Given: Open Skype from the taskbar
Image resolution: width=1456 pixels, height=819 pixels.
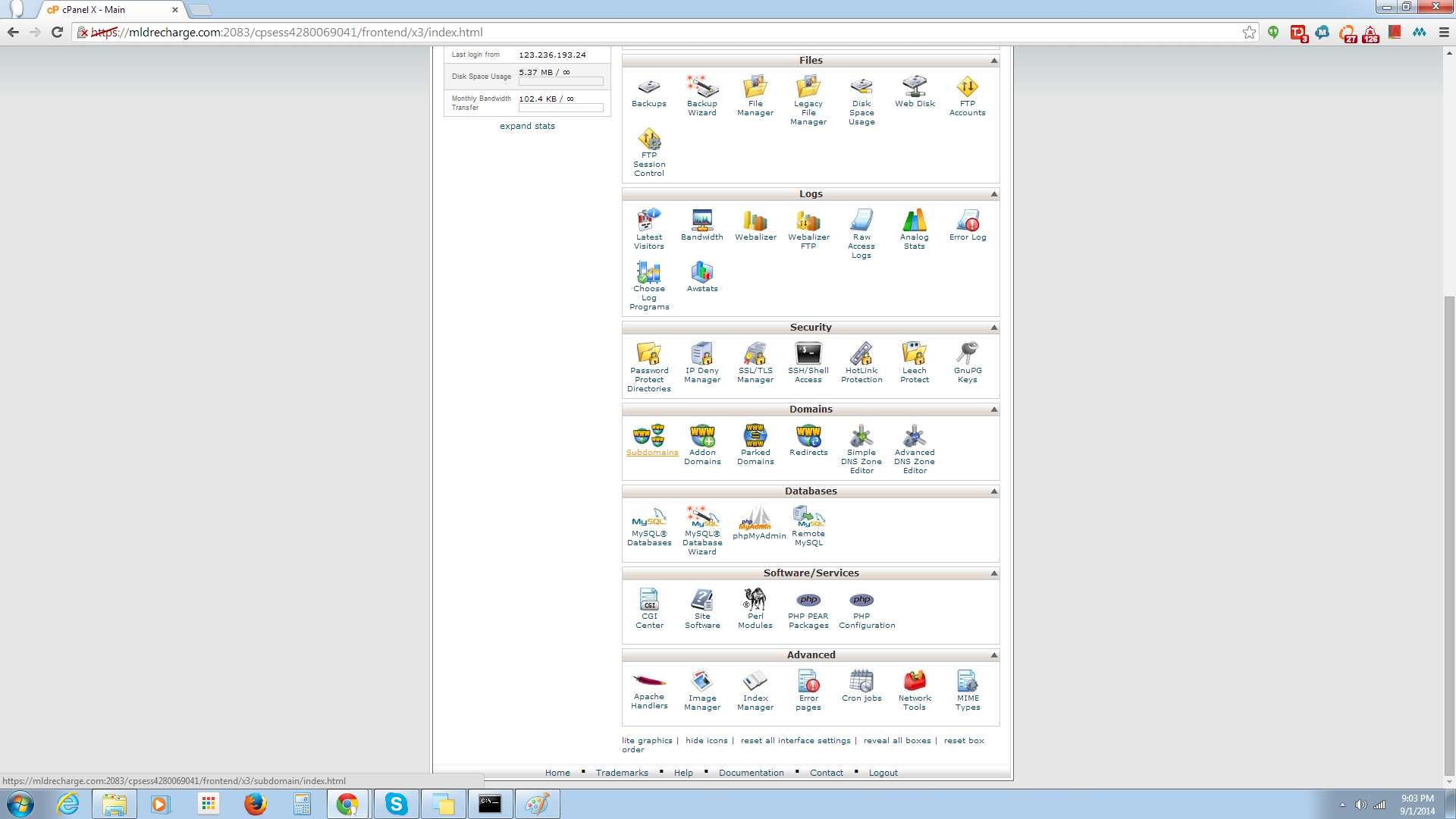Looking at the screenshot, I should 396,804.
